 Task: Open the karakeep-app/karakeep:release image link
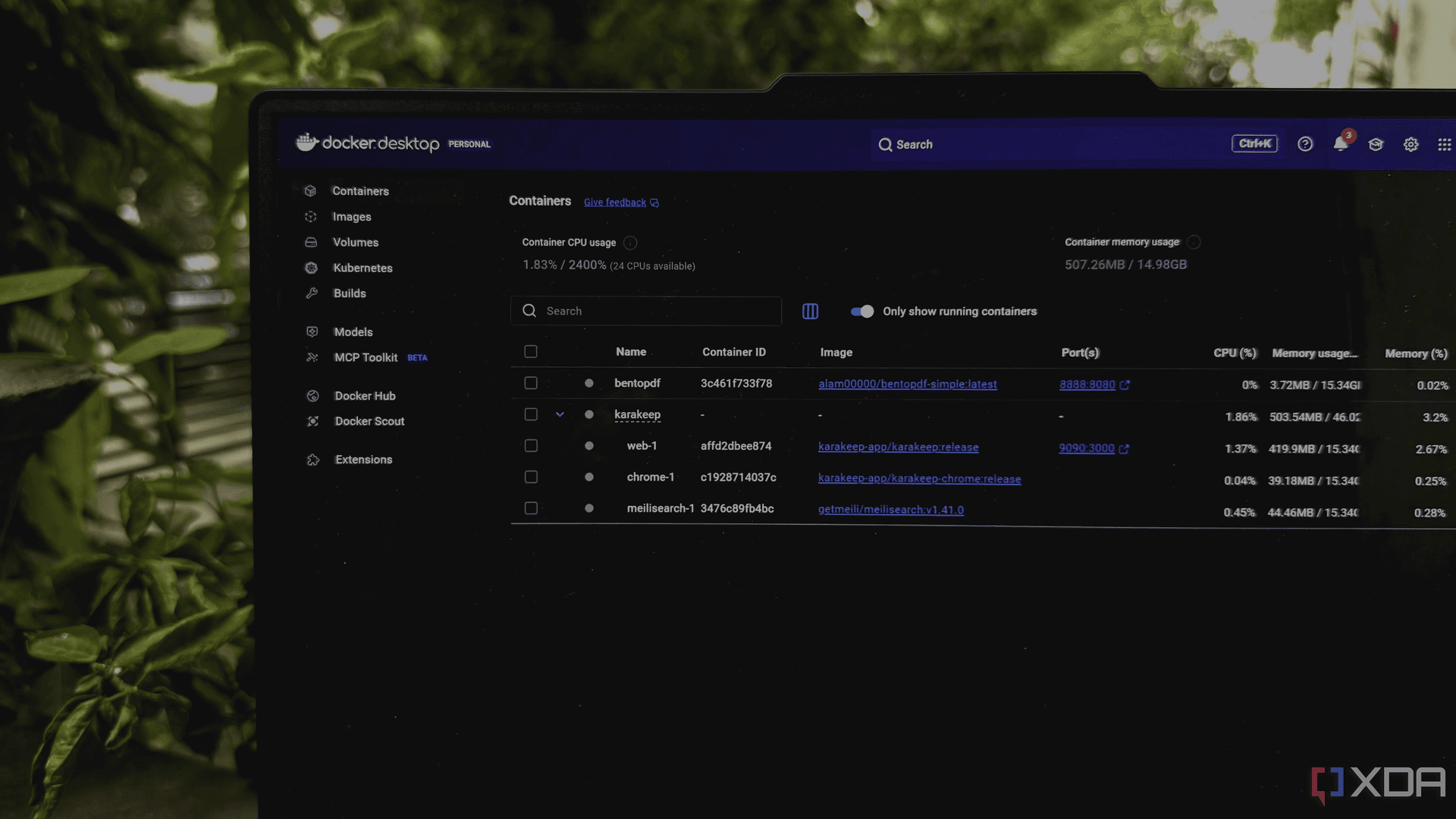[x=898, y=447]
